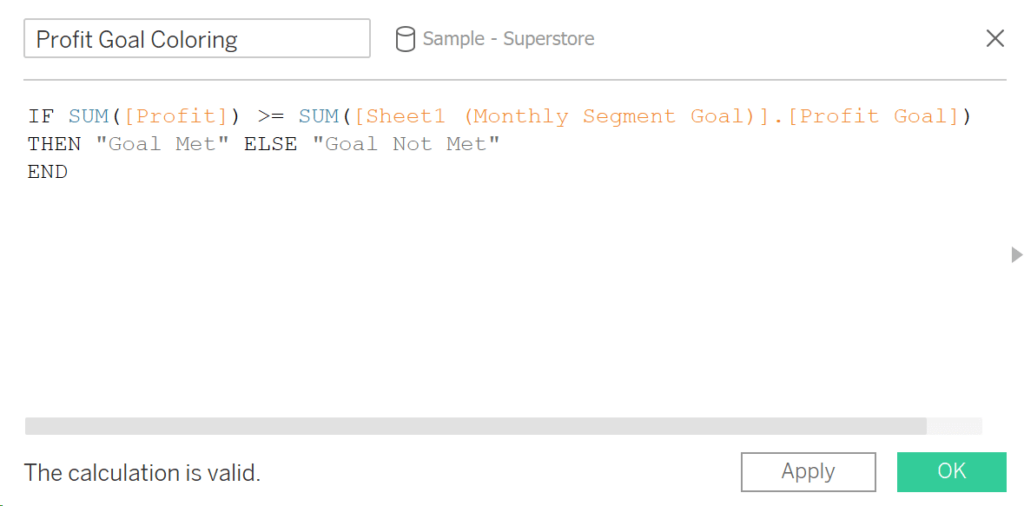
Task: Click the horizontal scrollbar thumb
Action: click(475, 426)
